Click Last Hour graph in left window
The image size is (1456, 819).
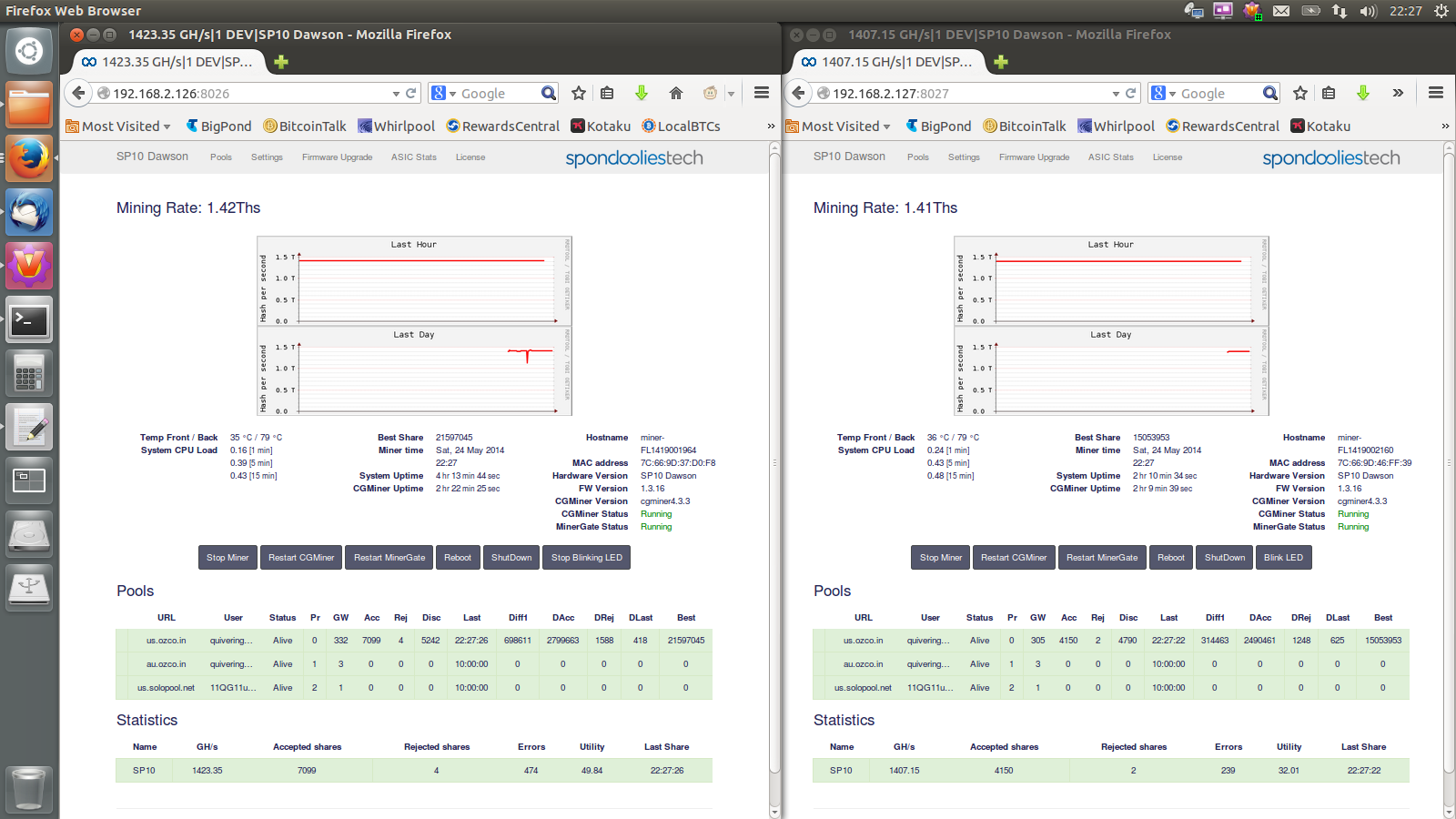(x=415, y=281)
